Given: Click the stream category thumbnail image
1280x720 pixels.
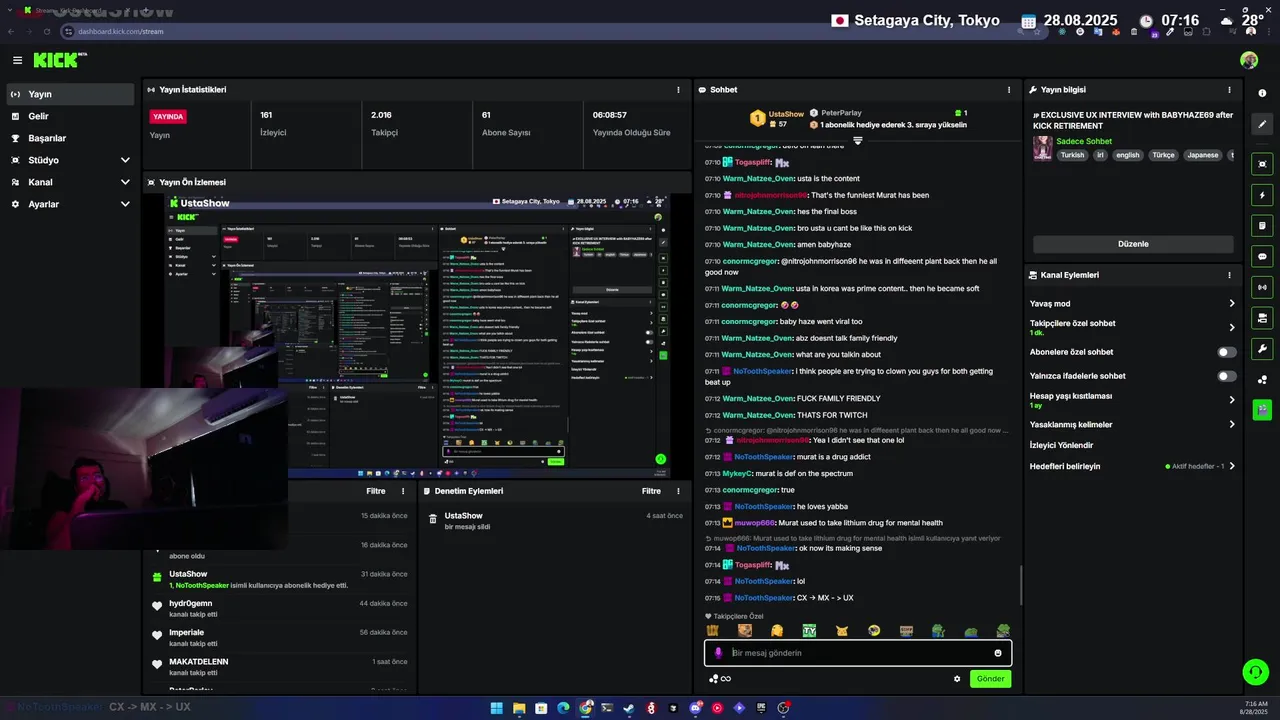Looking at the screenshot, I should pos(1042,148).
